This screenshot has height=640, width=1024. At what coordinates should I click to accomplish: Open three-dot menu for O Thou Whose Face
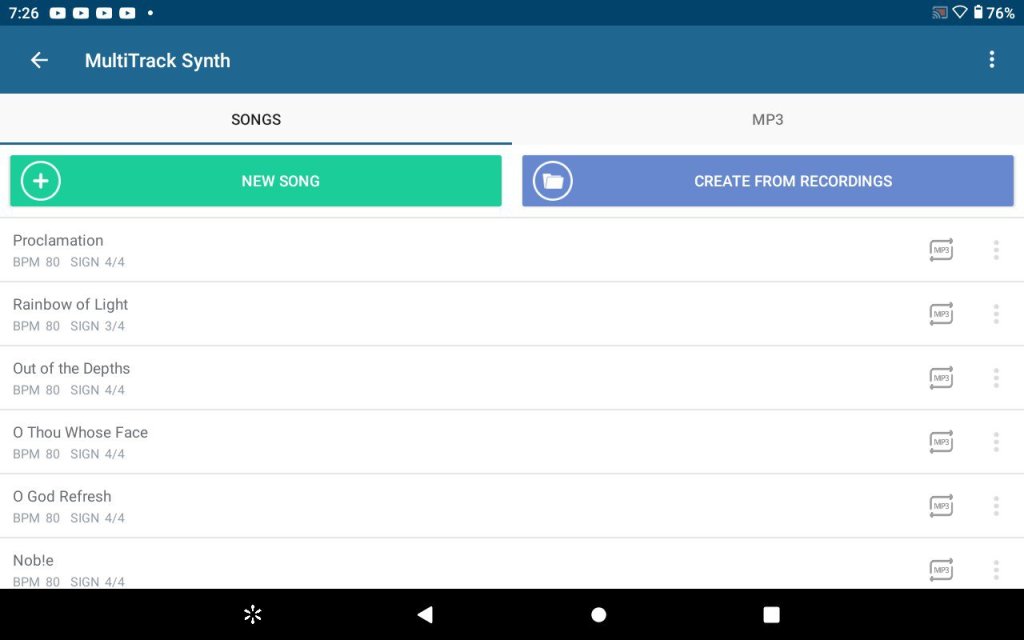(996, 442)
